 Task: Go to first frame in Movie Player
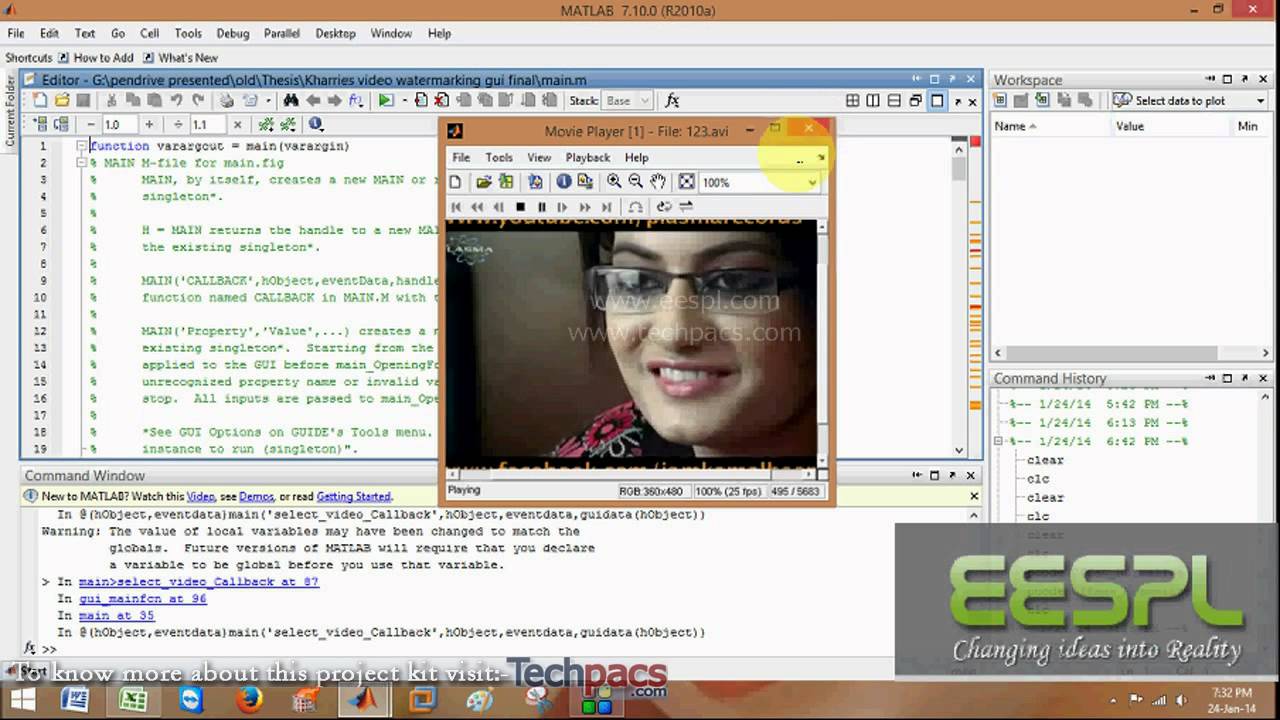[x=456, y=207]
